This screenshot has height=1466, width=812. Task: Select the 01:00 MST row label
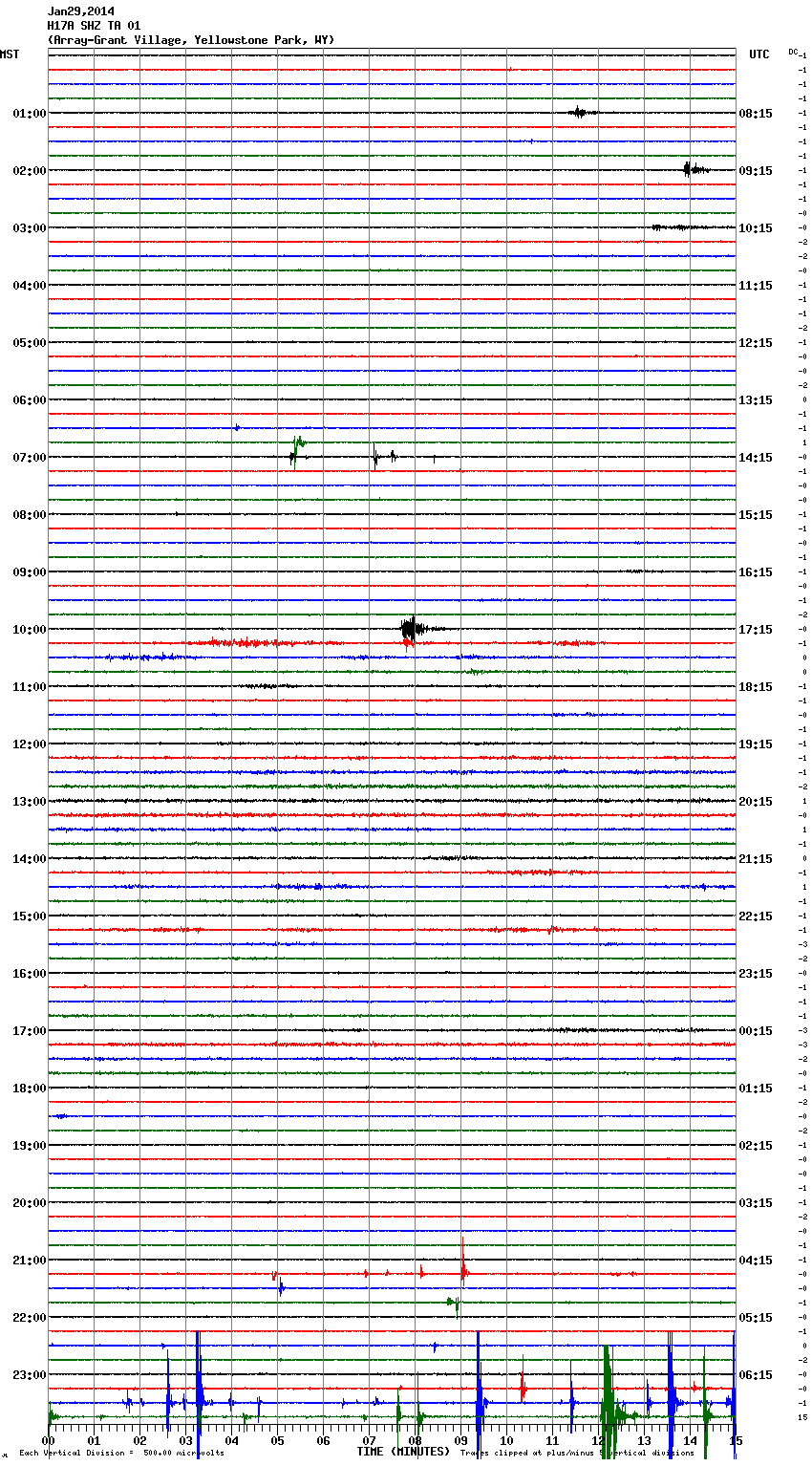pos(30,114)
